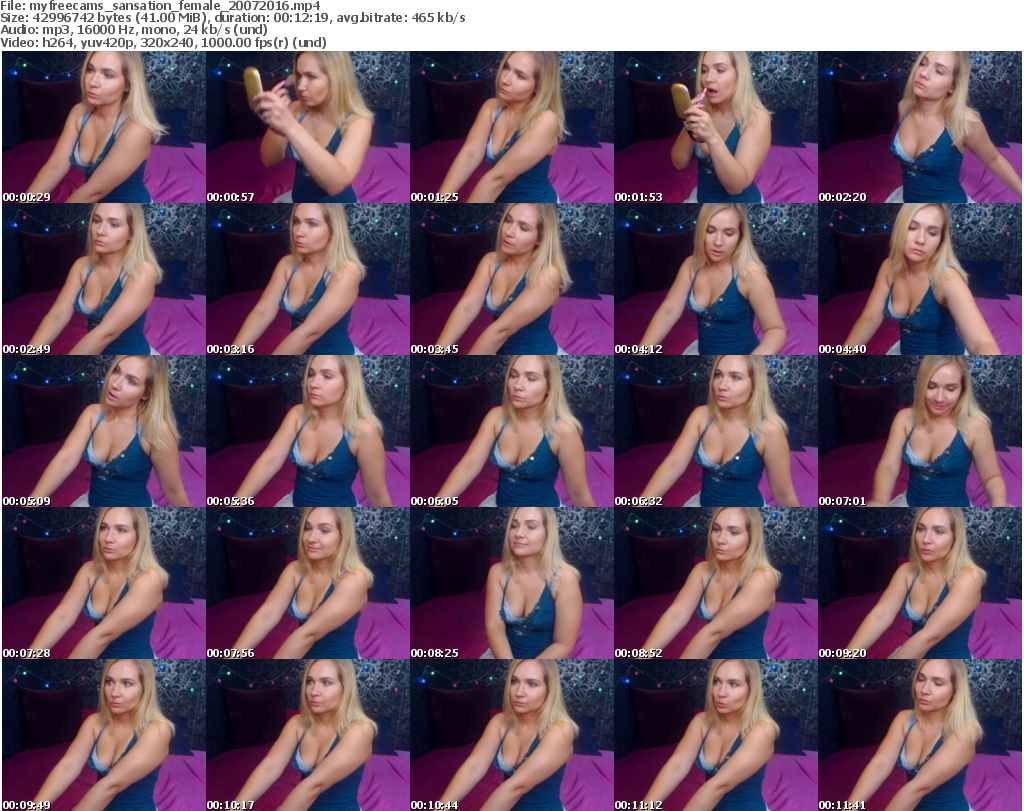Pick the thumbnail at 00:02:49
The height and width of the screenshot is (811, 1024).
pyautogui.click(x=104, y=279)
